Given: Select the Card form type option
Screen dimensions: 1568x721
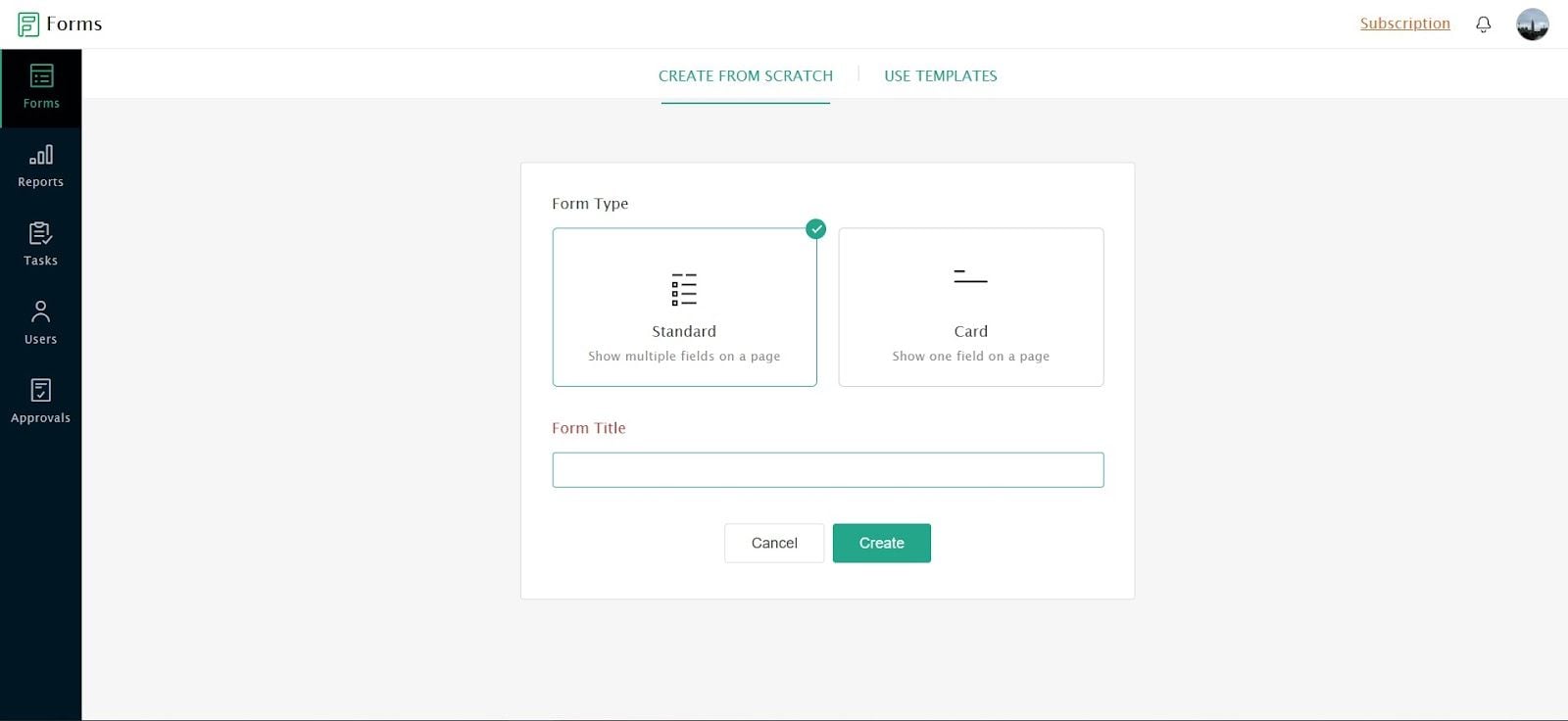Looking at the screenshot, I should [x=971, y=308].
